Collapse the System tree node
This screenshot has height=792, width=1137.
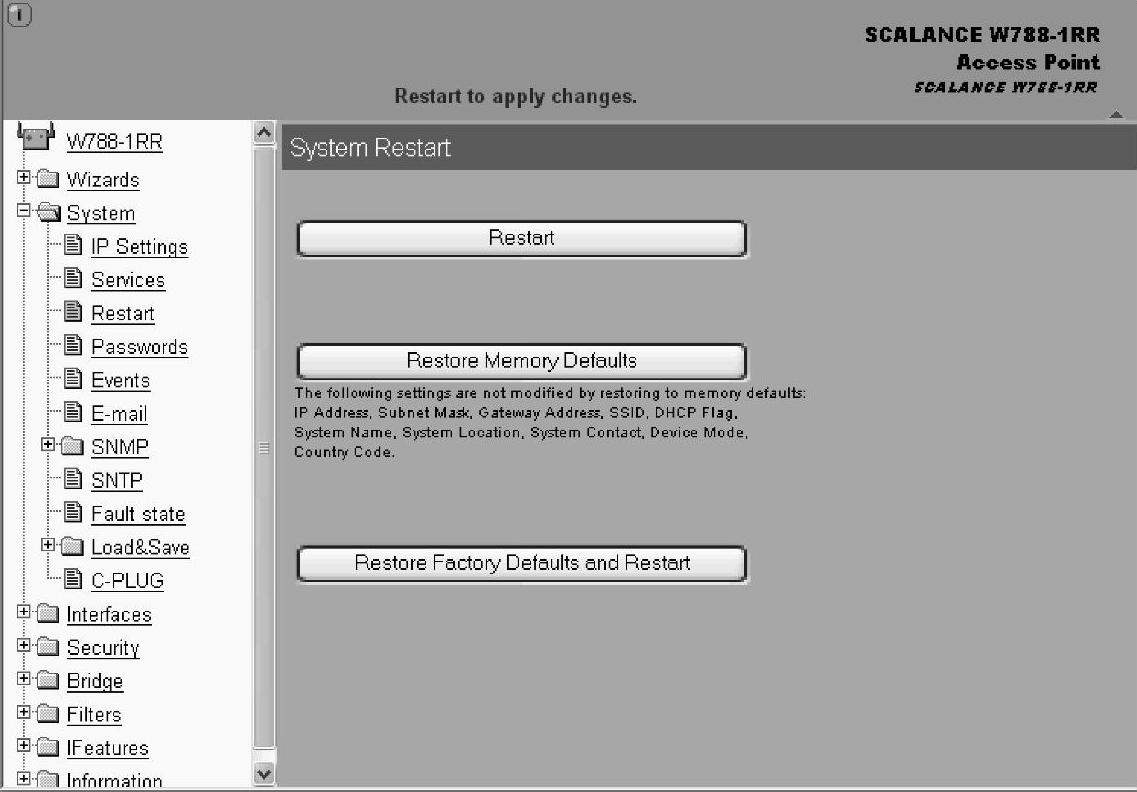tap(23, 210)
